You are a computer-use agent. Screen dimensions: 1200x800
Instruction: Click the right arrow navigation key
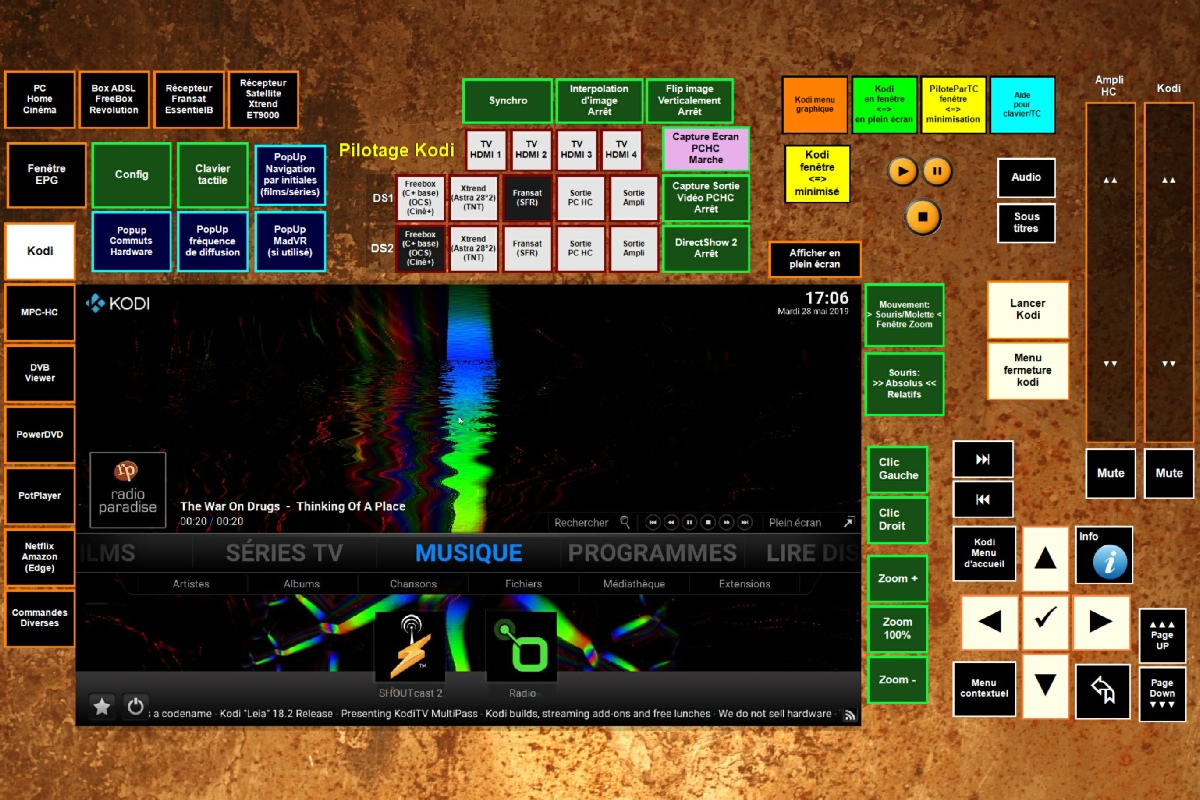click(1101, 622)
